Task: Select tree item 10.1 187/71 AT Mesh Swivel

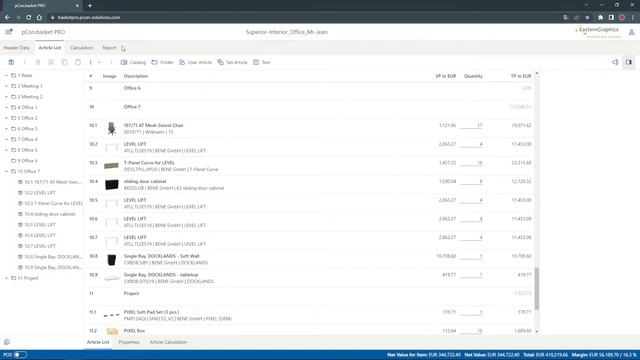Action: point(50,182)
